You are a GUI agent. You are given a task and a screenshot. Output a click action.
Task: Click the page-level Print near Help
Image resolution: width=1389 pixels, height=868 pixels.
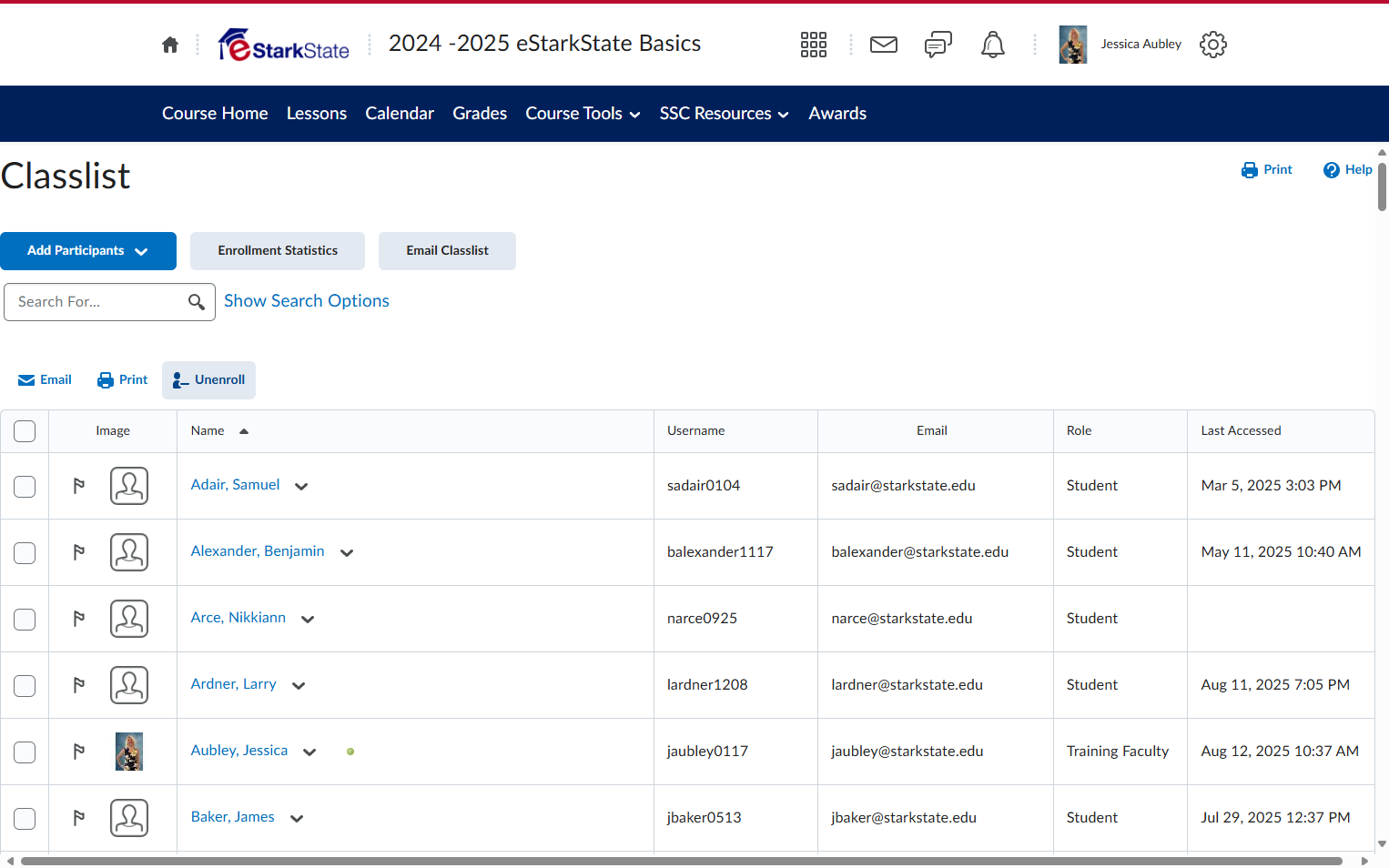click(1267, 170)
